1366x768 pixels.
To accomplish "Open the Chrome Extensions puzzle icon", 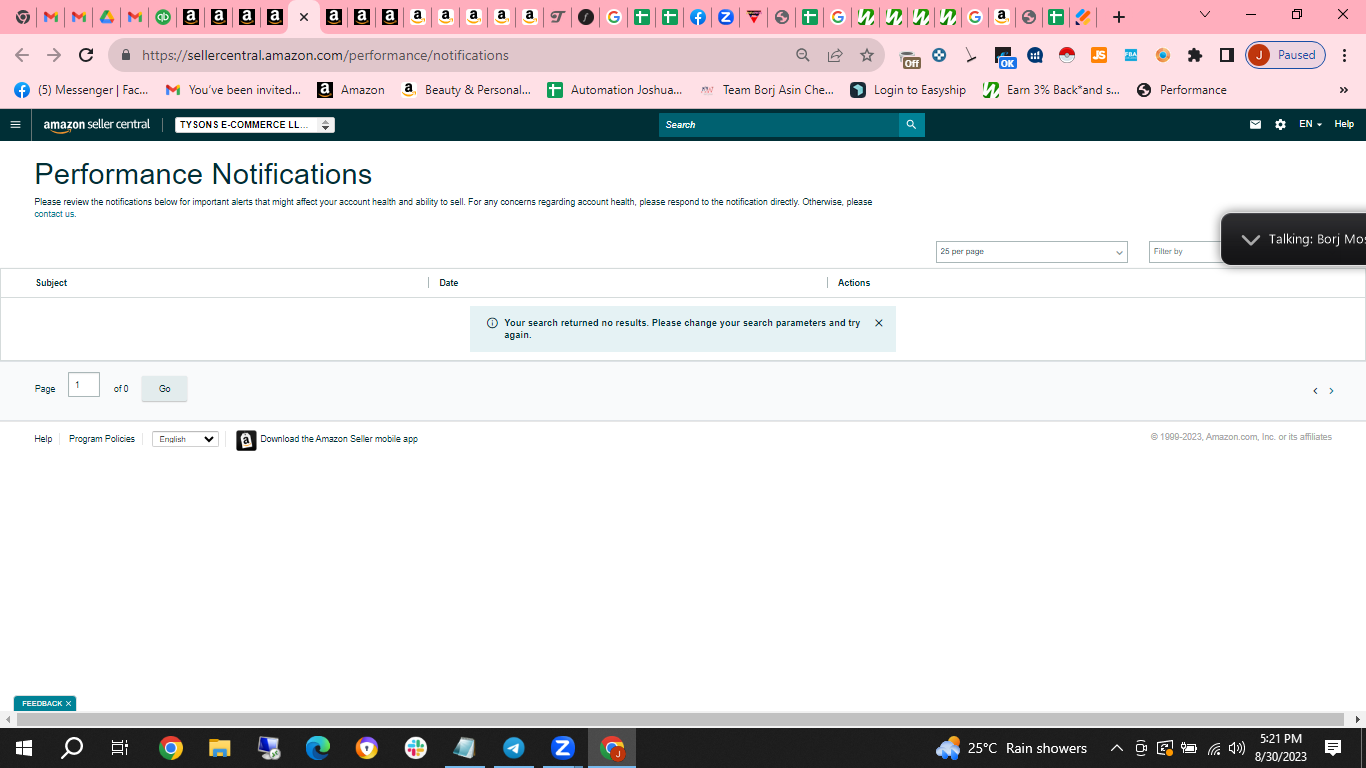I will [x=1195, y=55].
